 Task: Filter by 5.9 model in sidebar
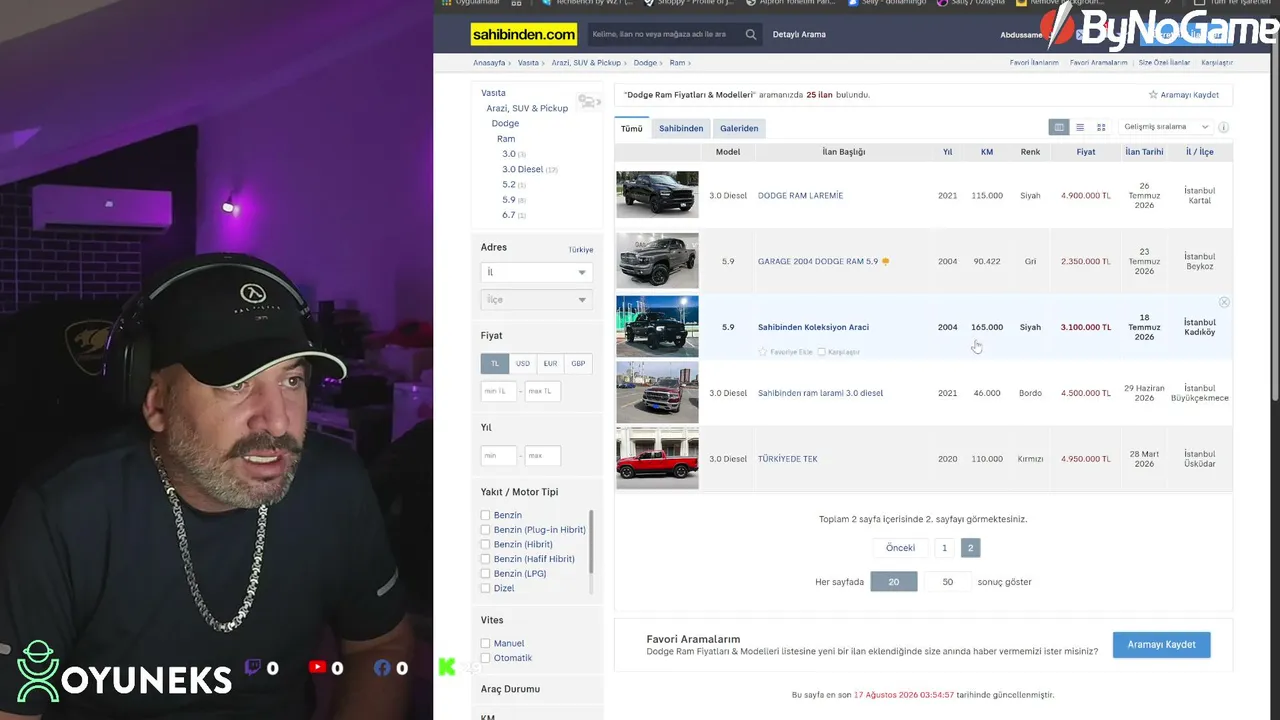click(509, 200)
